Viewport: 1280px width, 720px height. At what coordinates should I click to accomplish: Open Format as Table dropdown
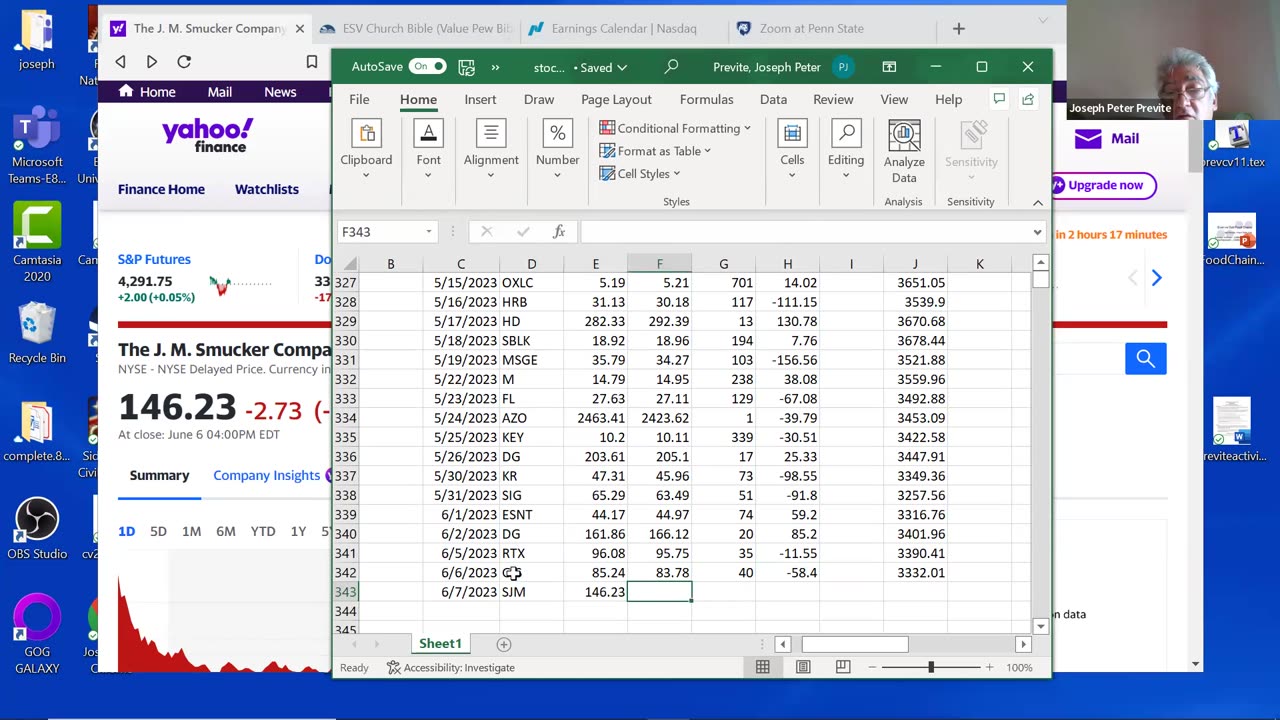click(655, 151)
